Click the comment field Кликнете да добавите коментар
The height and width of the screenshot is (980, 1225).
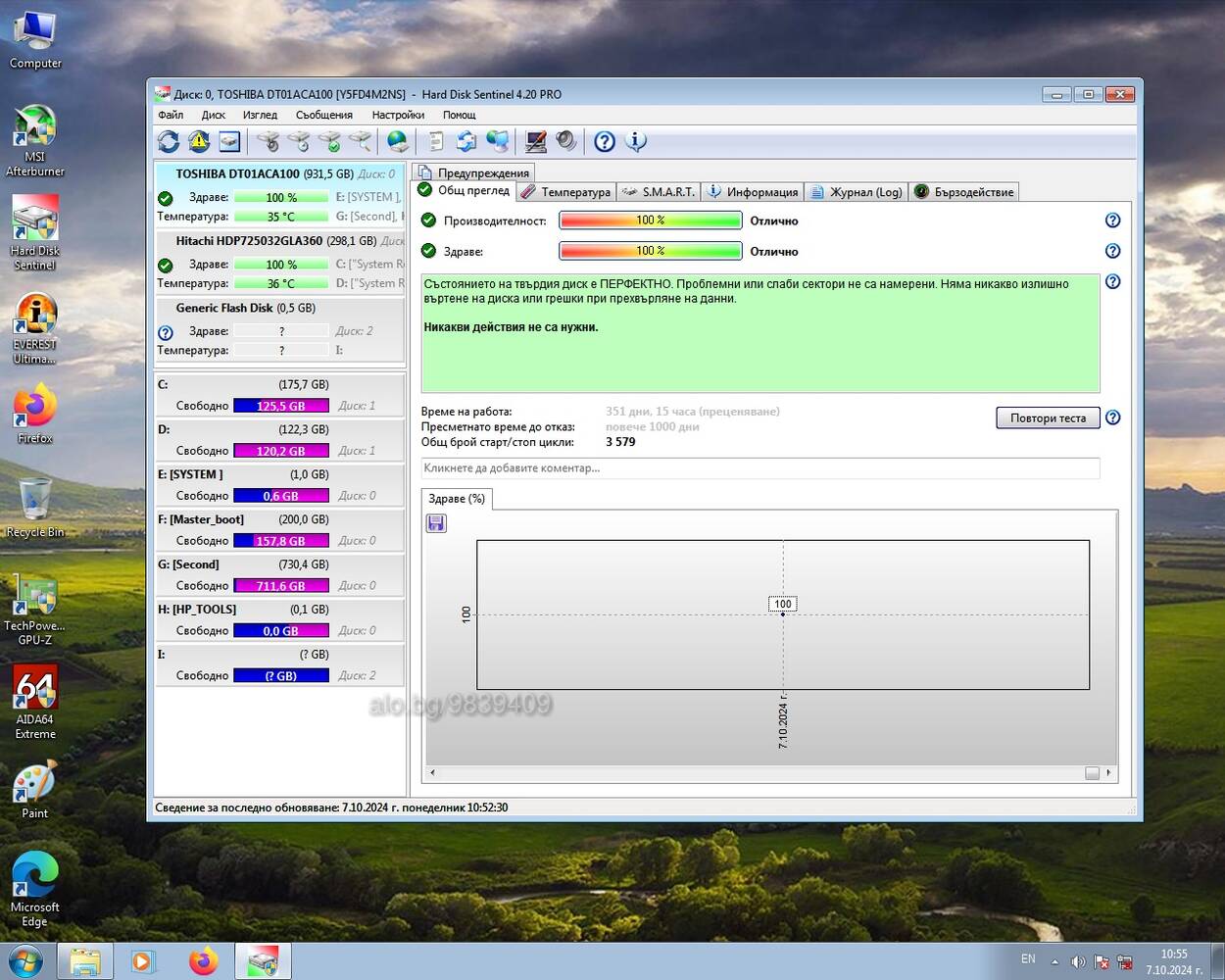pos(760,468)
